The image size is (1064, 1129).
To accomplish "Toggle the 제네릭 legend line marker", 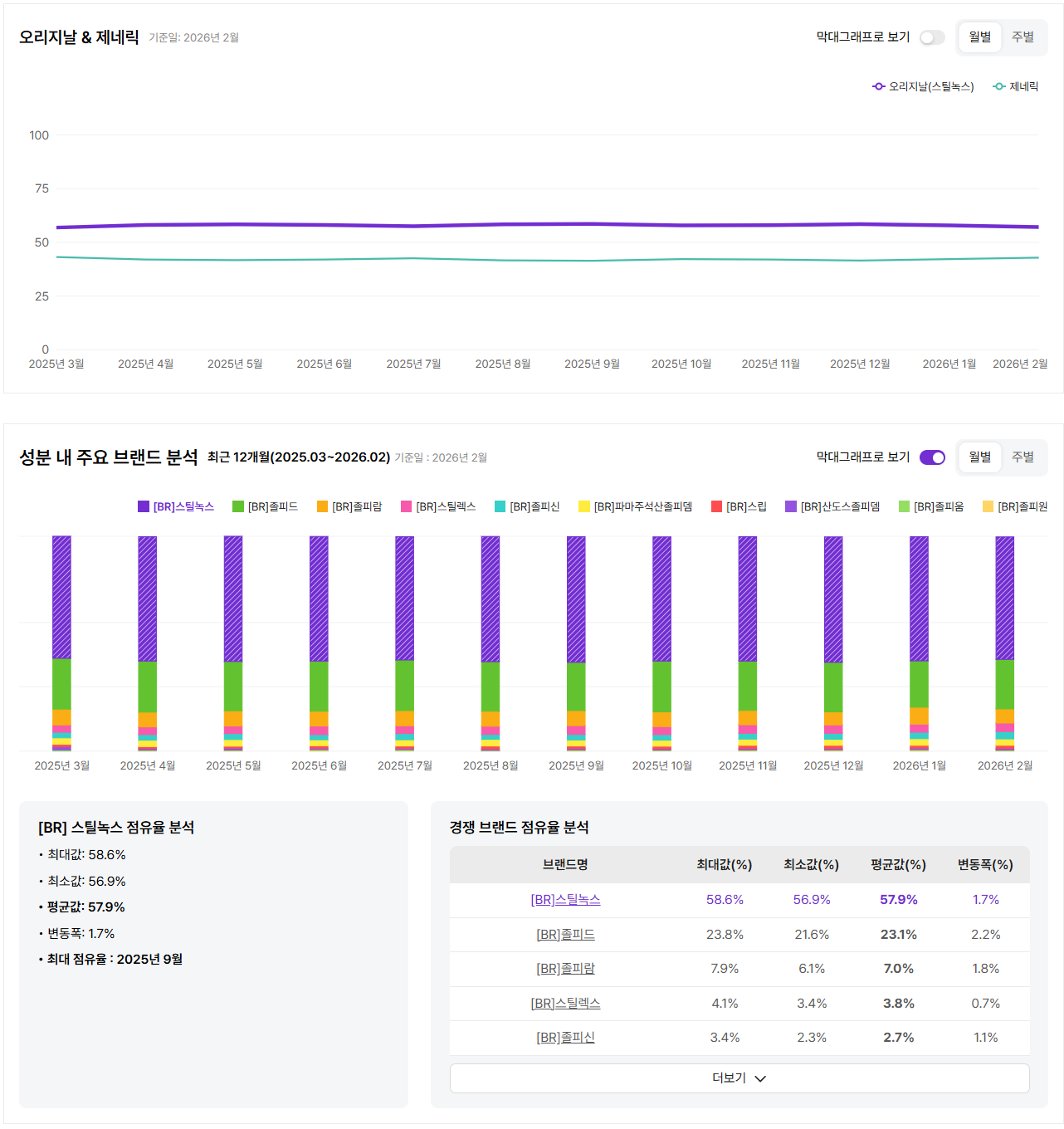I will 999,86.
